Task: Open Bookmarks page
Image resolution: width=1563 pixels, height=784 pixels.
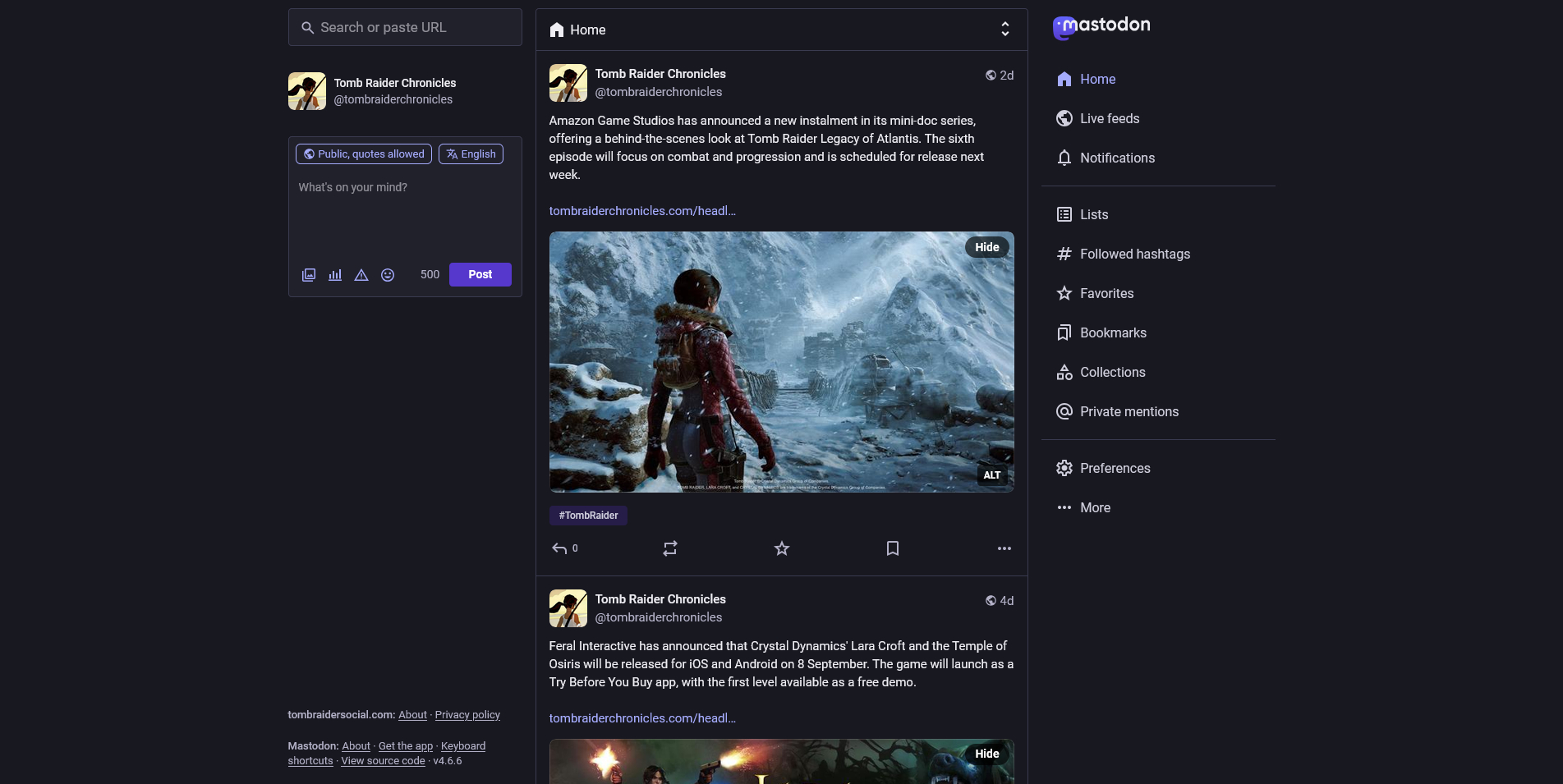Action: (x=1101, y=332)
